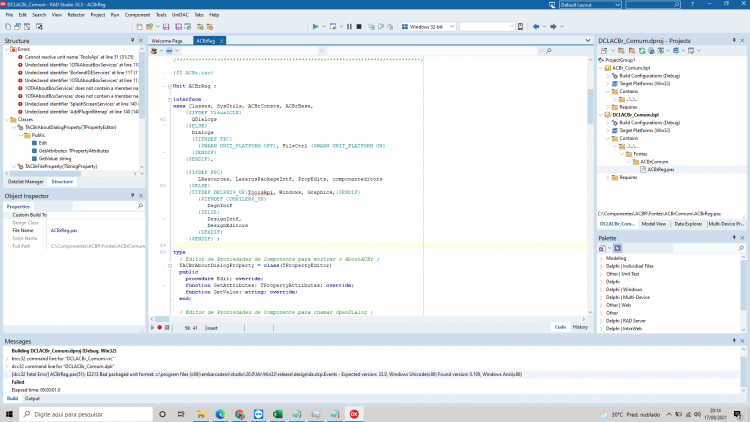750x422 pixels.
Task: Click the Stop program square icon
Action: point(359,27)
